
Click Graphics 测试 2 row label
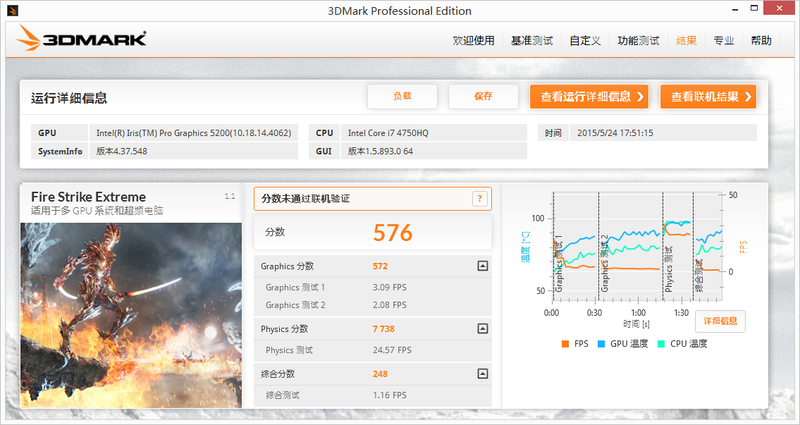click(x=295, y=305)
